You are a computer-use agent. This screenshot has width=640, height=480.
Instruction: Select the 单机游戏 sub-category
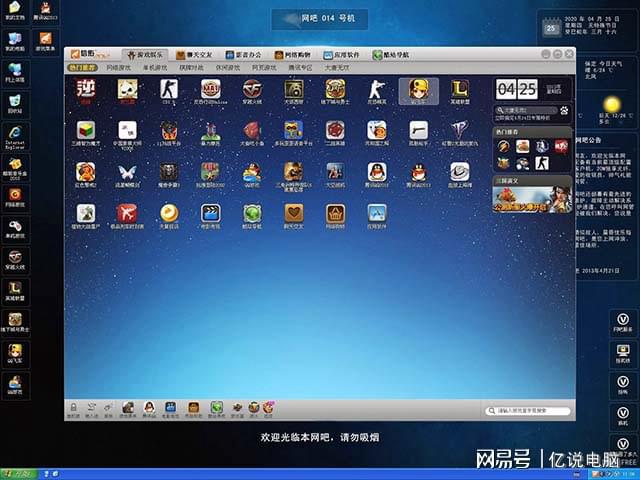[x=157, y=68]
